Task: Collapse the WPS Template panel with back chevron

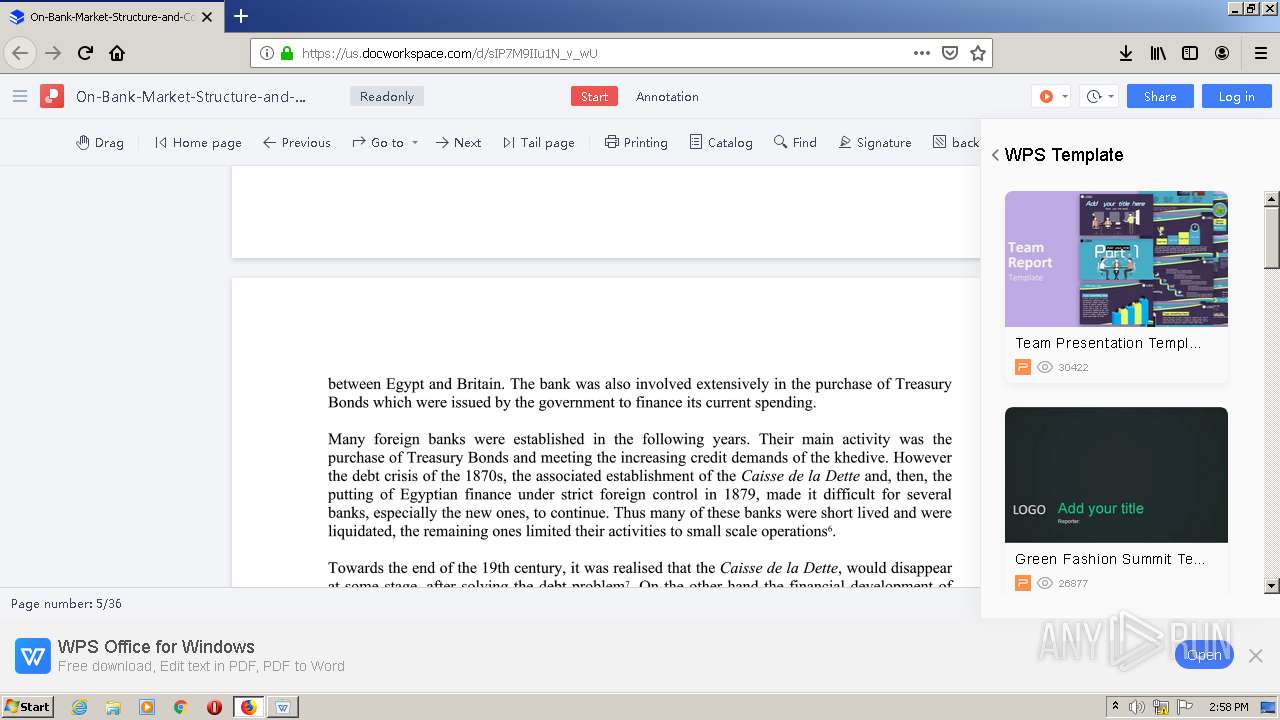Action: point(995,155)
